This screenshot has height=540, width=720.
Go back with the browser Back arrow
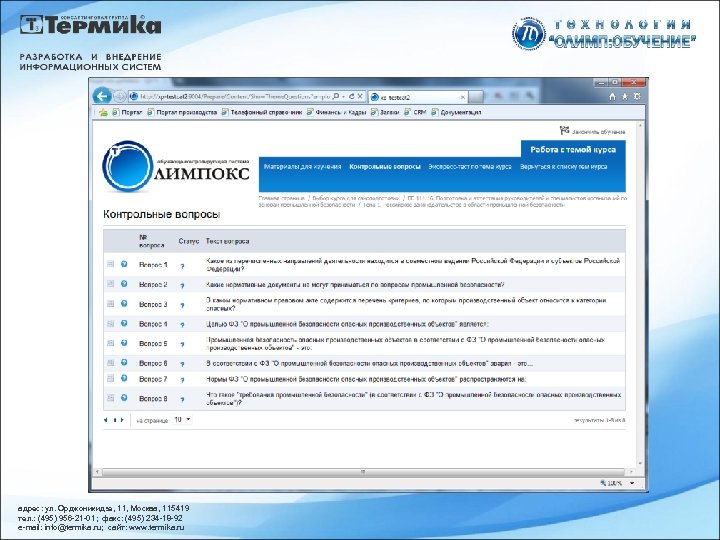102,96
